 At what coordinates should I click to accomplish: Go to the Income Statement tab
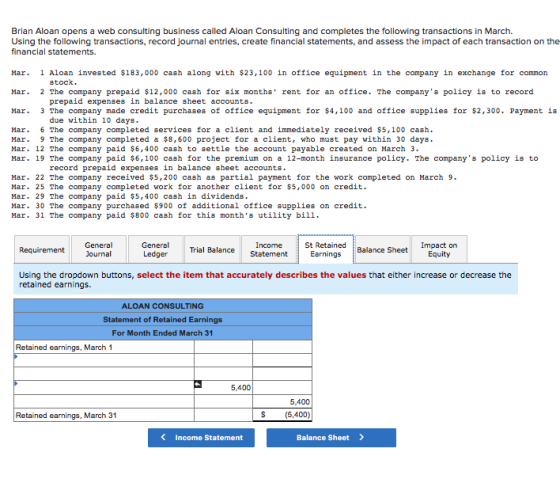pyautogui.click(x=269, y=249)
